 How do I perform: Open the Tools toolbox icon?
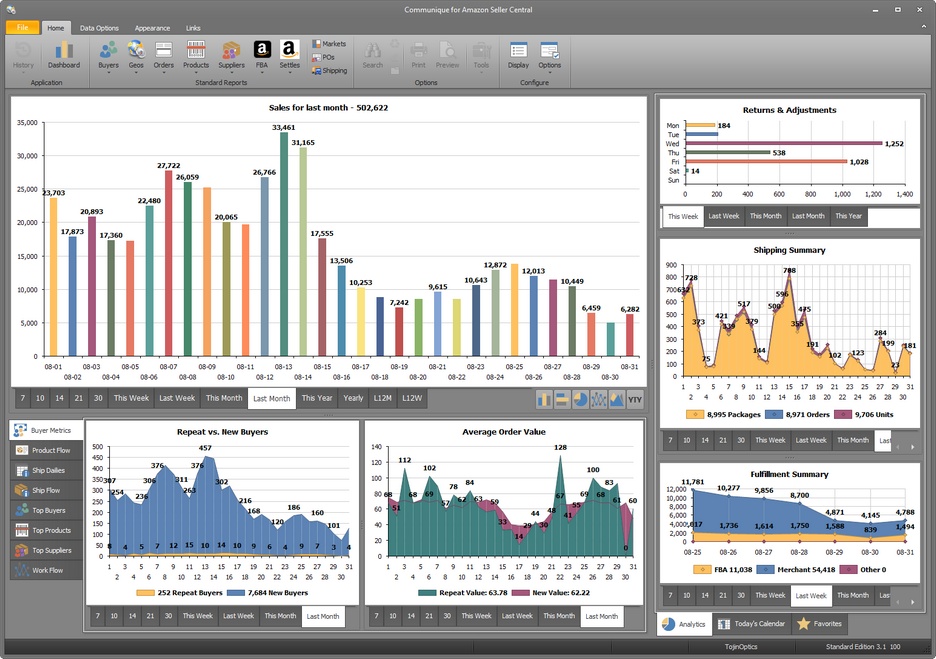point(481,55)
